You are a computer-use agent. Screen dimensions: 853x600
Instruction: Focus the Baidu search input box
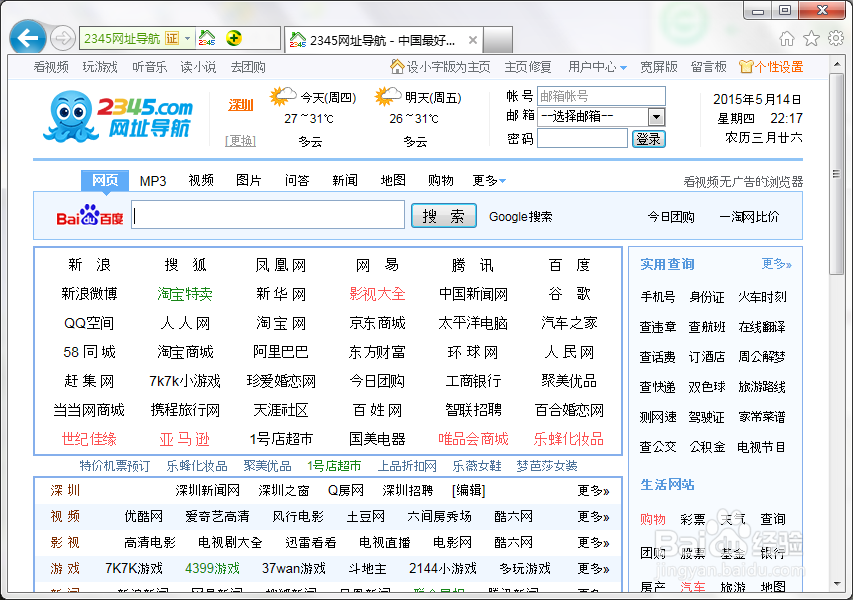pyautogui.click(x=268, y=215)
